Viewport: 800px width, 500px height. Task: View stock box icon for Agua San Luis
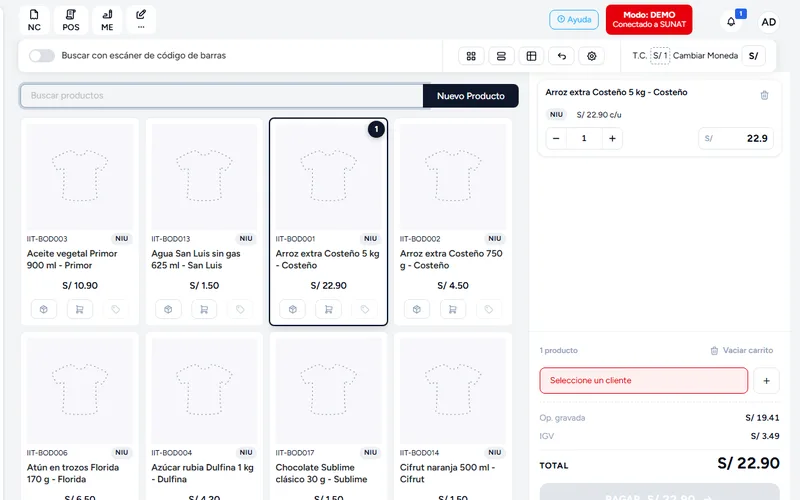[168, 309]
